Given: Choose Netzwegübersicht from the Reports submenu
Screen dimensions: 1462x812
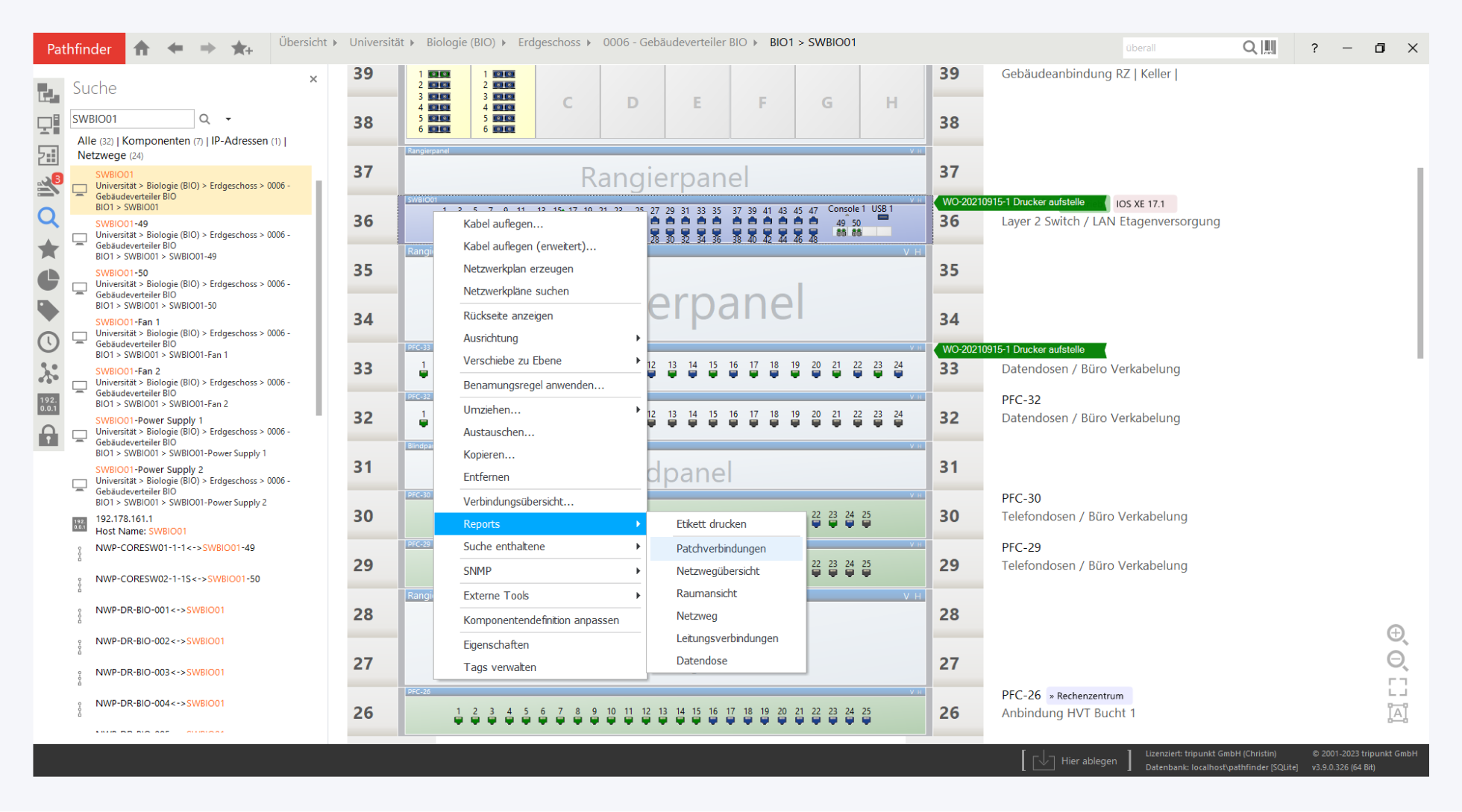Looking at the screenshot, I should click(718, 570).
